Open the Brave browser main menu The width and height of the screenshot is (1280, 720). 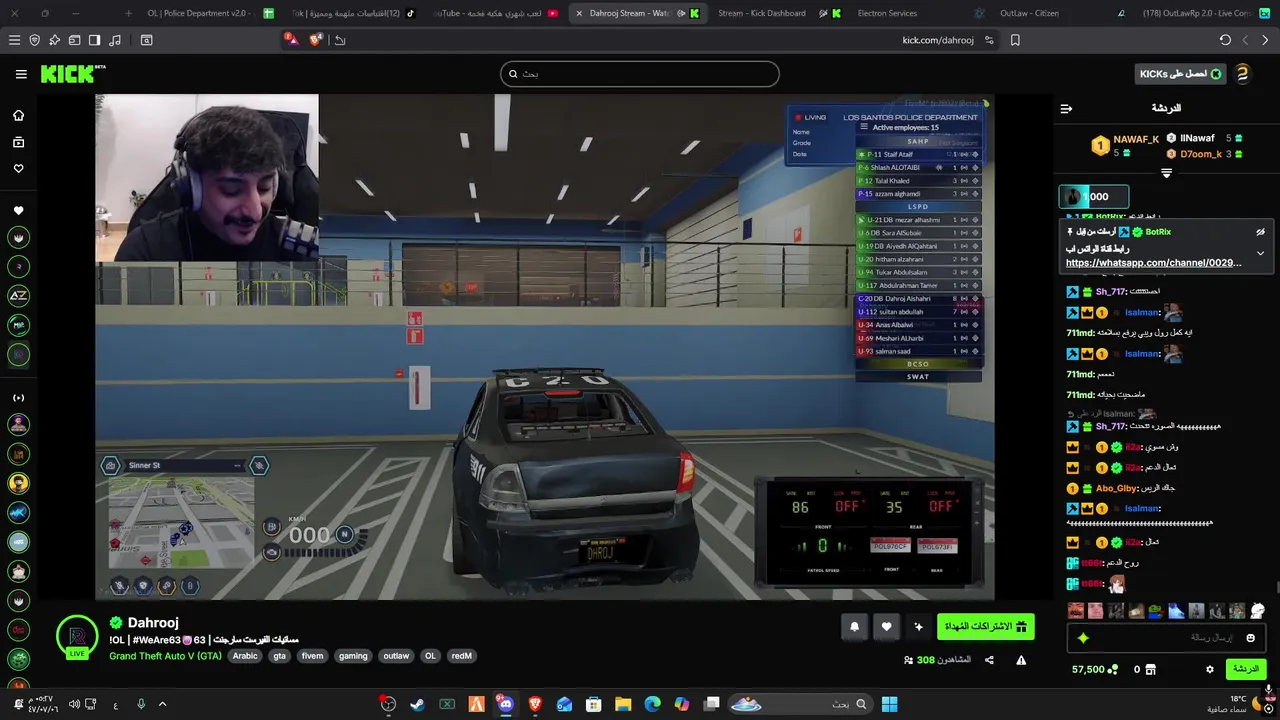tap(14, 40)
